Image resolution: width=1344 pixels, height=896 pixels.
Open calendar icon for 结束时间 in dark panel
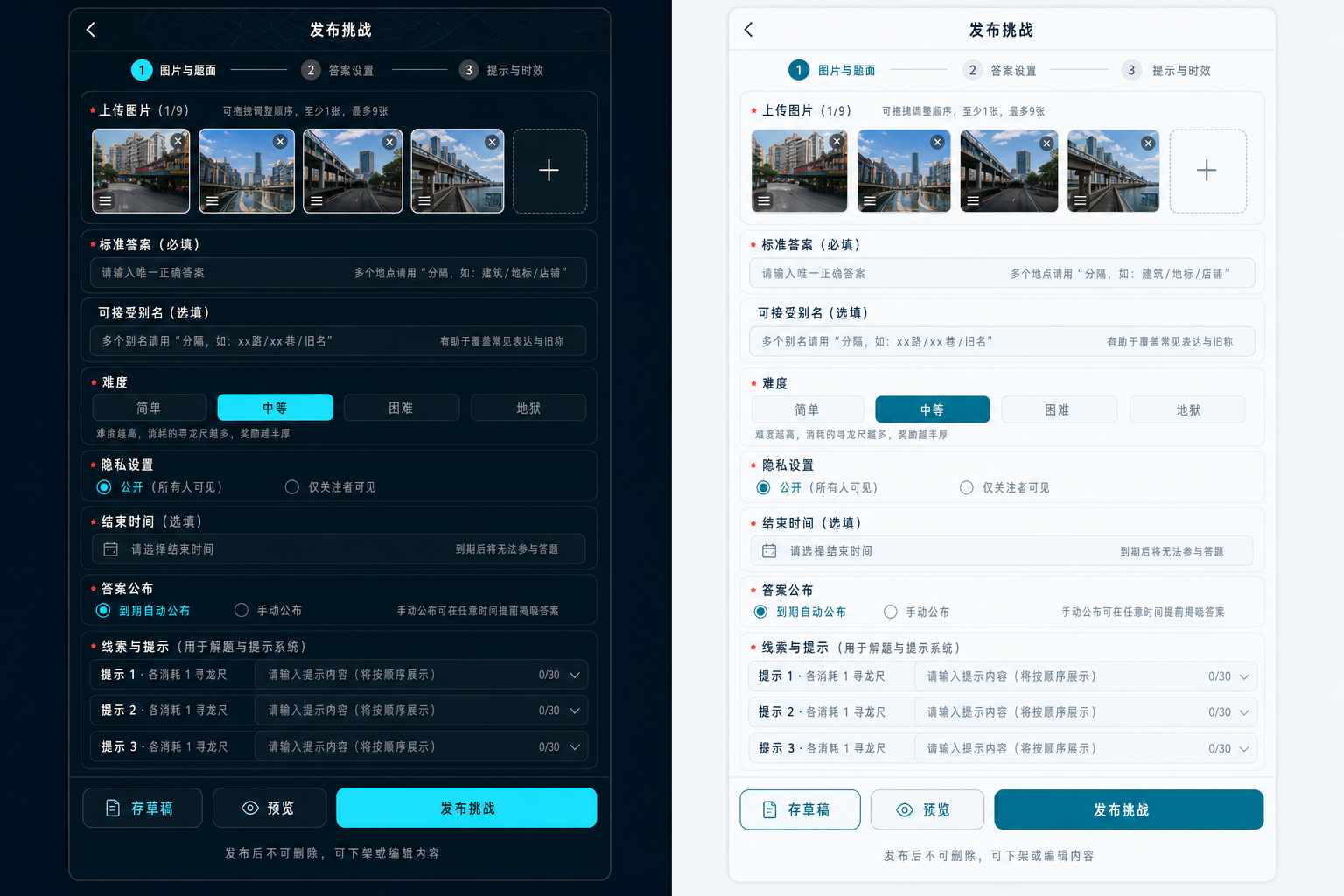[111, 549]
